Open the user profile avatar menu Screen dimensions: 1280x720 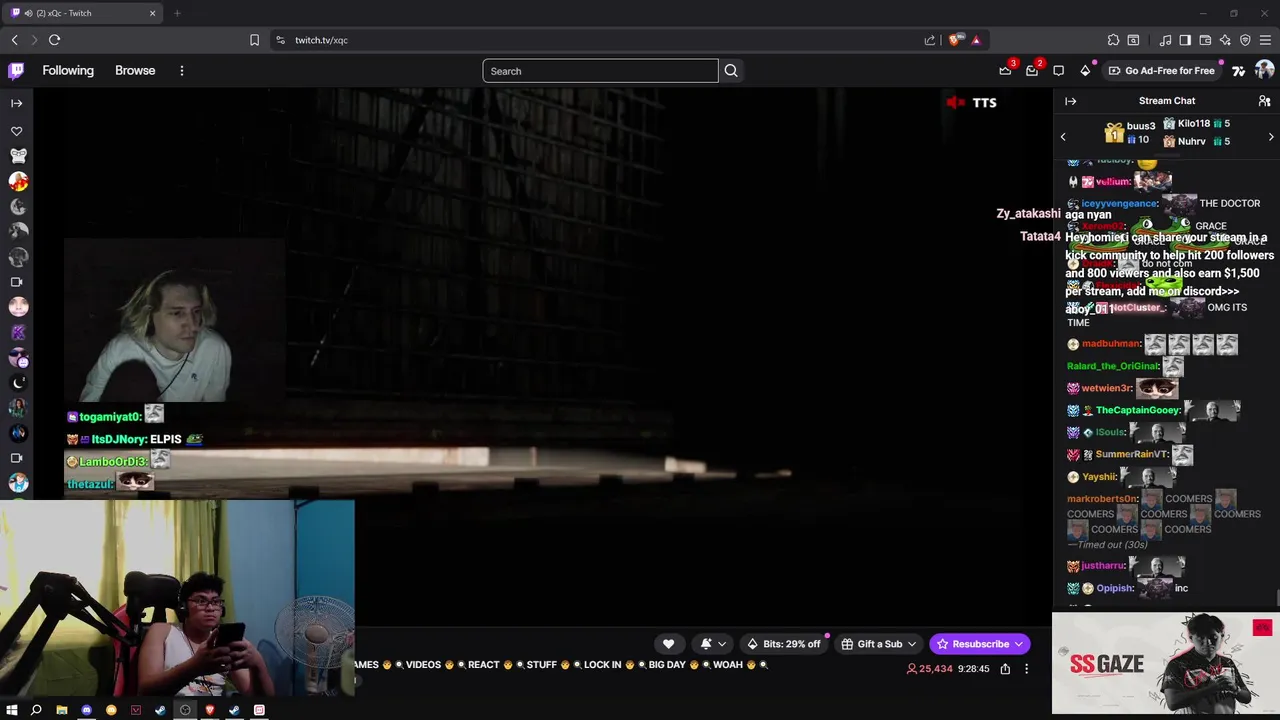[x=1264, y=71]
